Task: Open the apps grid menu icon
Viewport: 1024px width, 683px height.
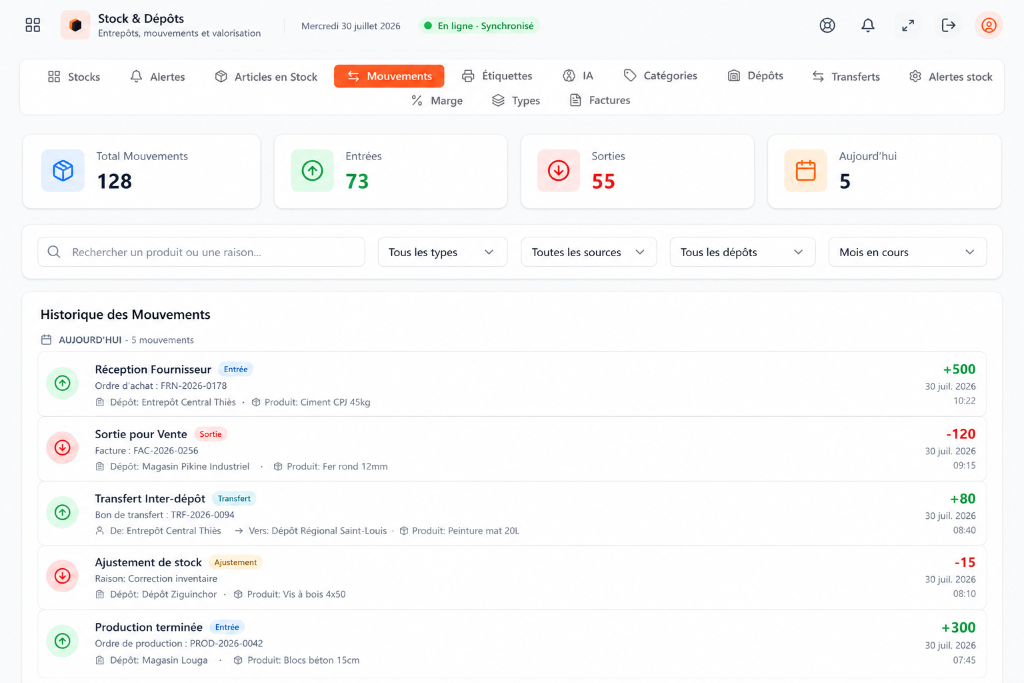Action: pyautogui.click(x=33, y=25)
